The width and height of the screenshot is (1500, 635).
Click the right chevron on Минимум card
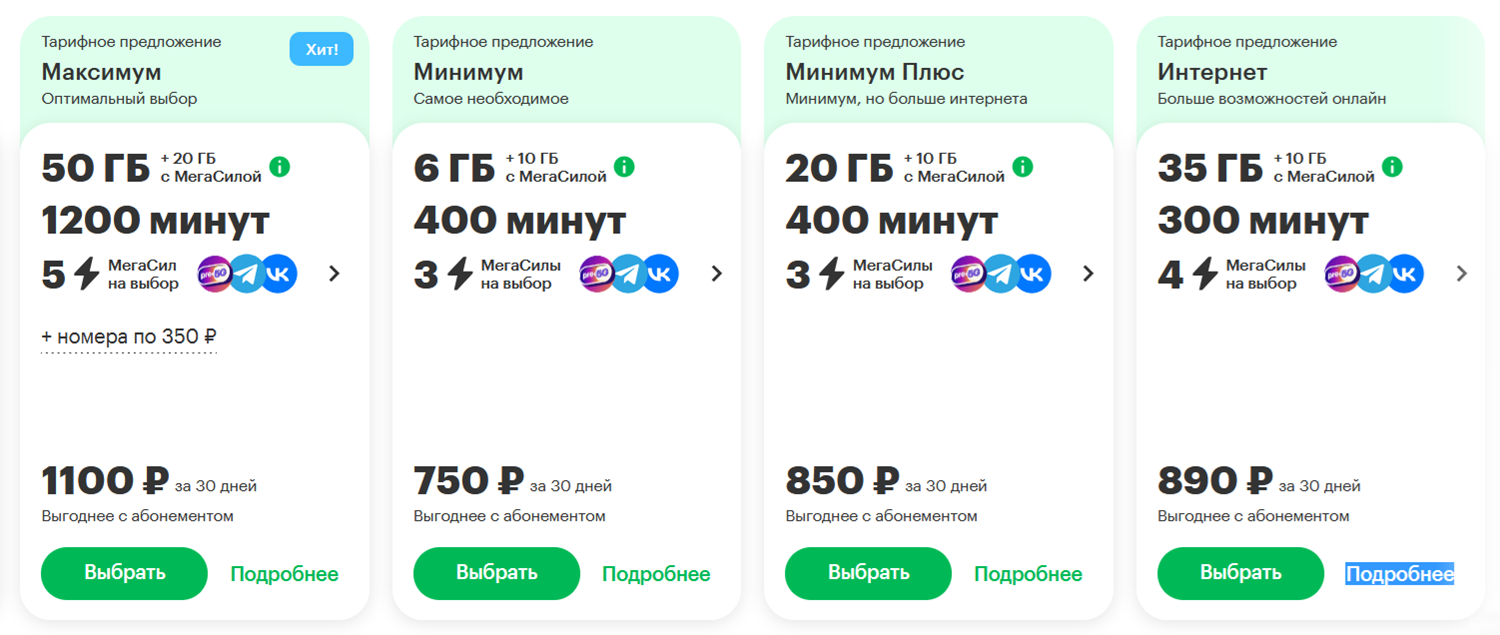[716, 272]
